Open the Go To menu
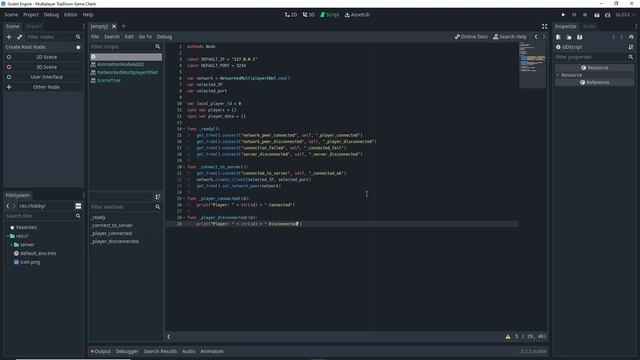Viewport: 640px width, 360px height. [145, 37]
